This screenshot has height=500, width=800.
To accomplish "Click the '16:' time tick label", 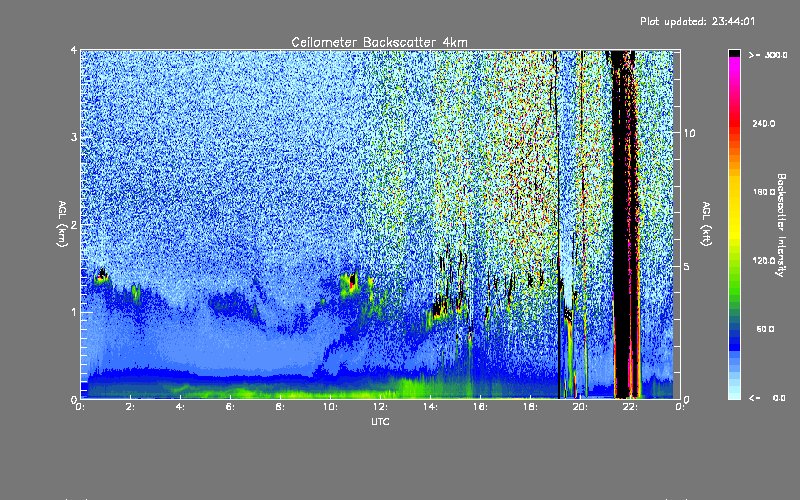I will tap(480, 407).
